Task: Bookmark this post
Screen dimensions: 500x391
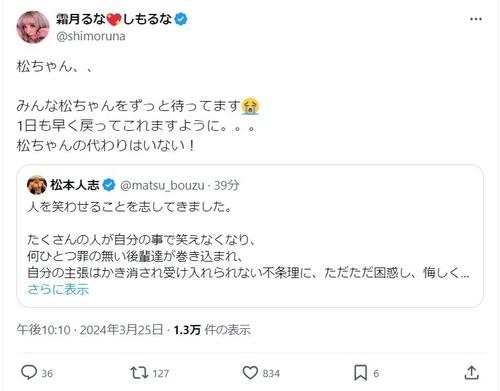Action: tap(360, 373)
